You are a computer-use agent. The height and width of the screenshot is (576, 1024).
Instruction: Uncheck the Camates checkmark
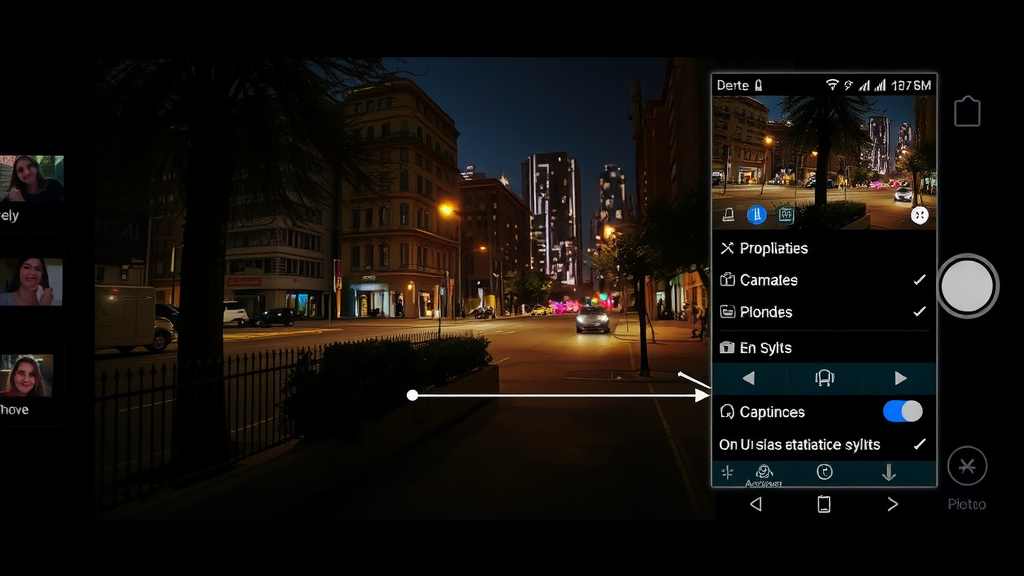pos(919,280)
